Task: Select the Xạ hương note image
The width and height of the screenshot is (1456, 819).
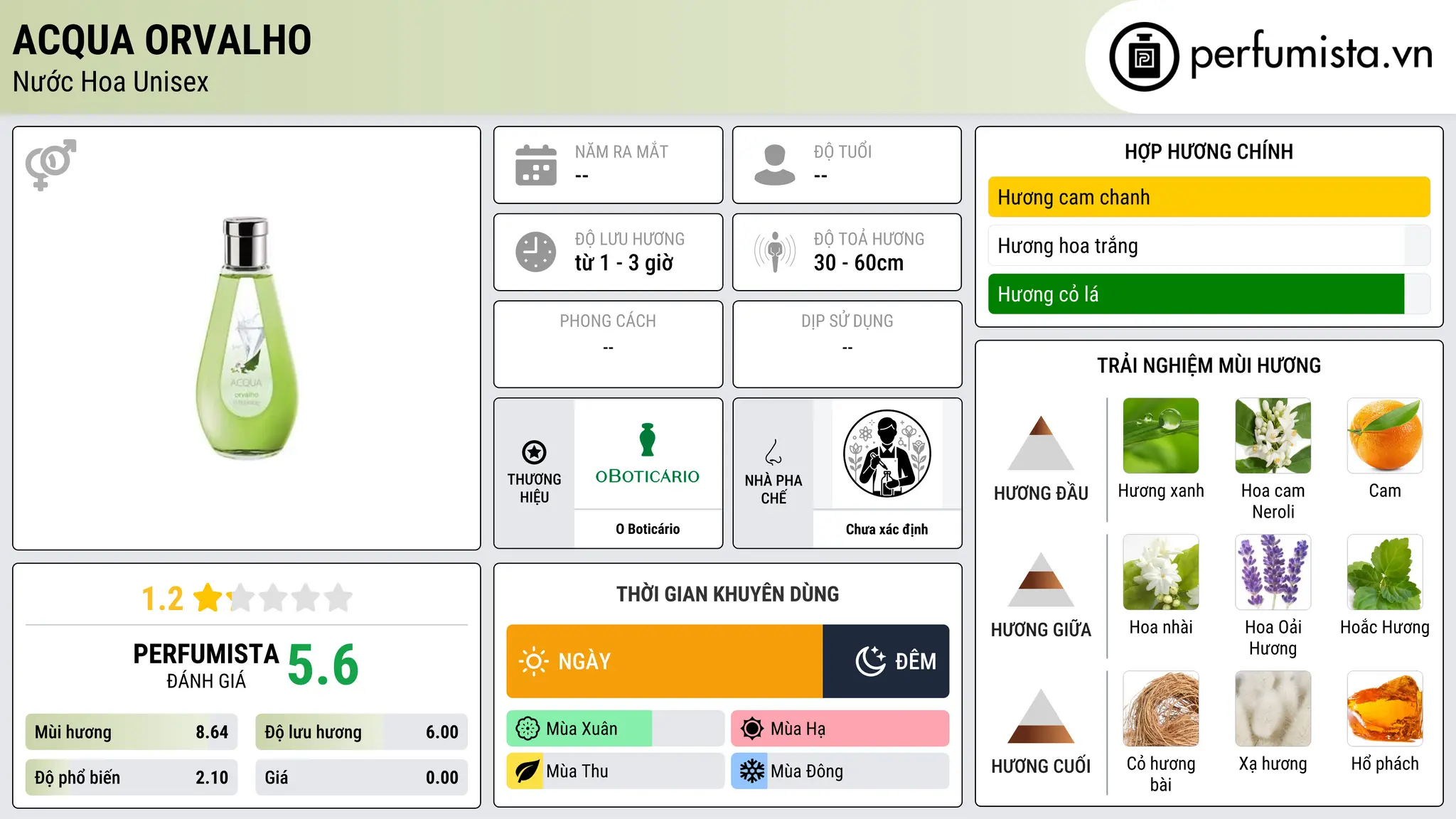Action: click(x=1273, y=709)
